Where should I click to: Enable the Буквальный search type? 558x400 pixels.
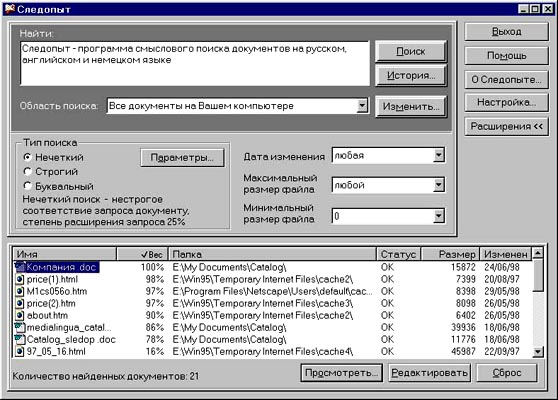[27, 186]
